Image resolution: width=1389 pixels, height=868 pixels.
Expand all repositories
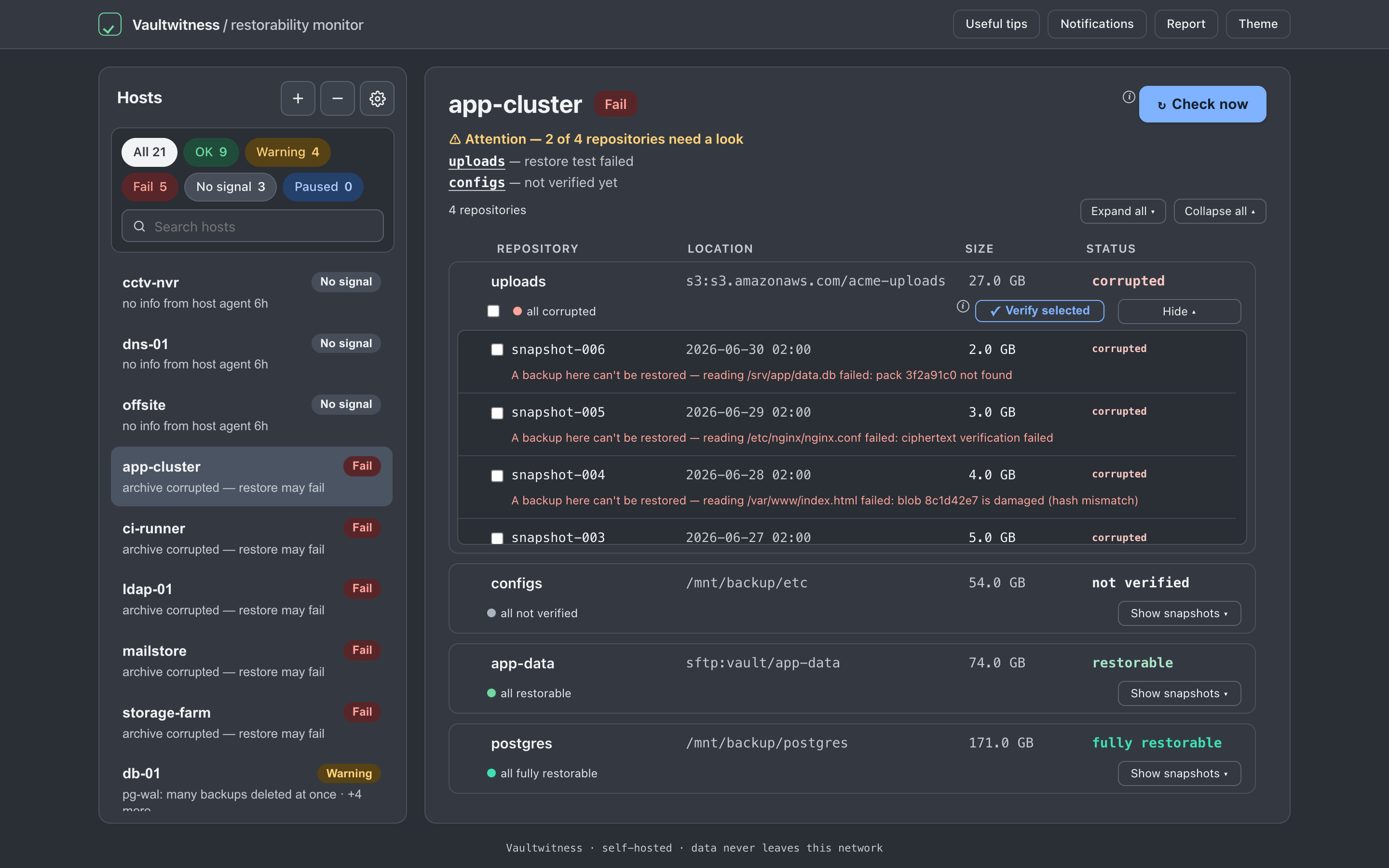point(1123,211)
